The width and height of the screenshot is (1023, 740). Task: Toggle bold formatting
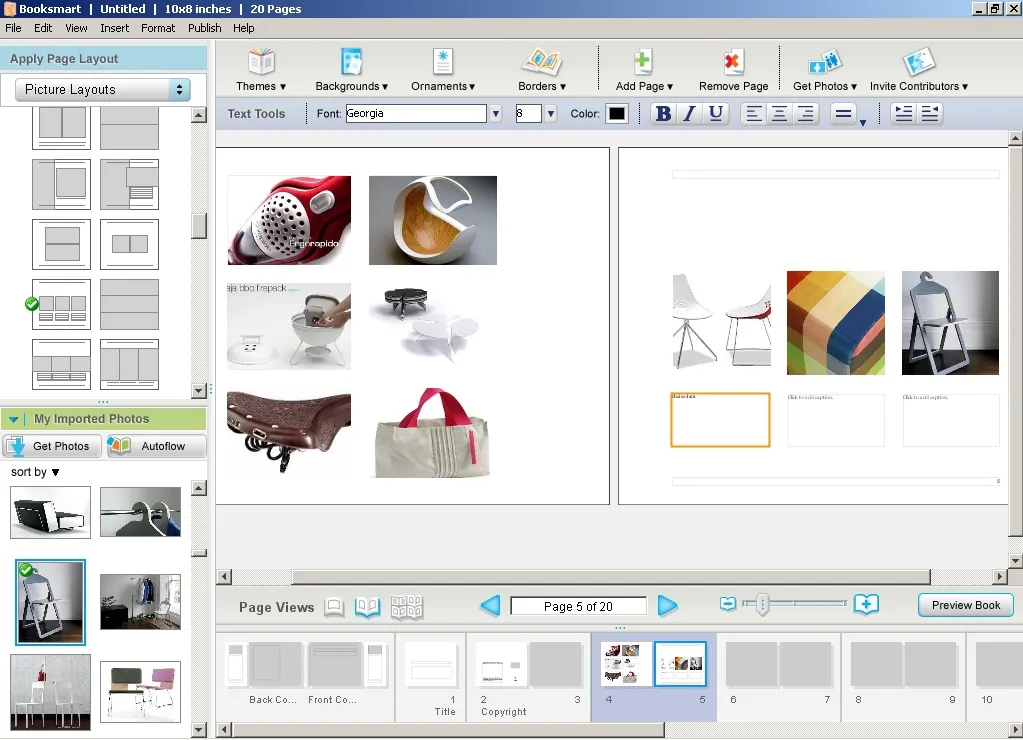pos(663,114)
